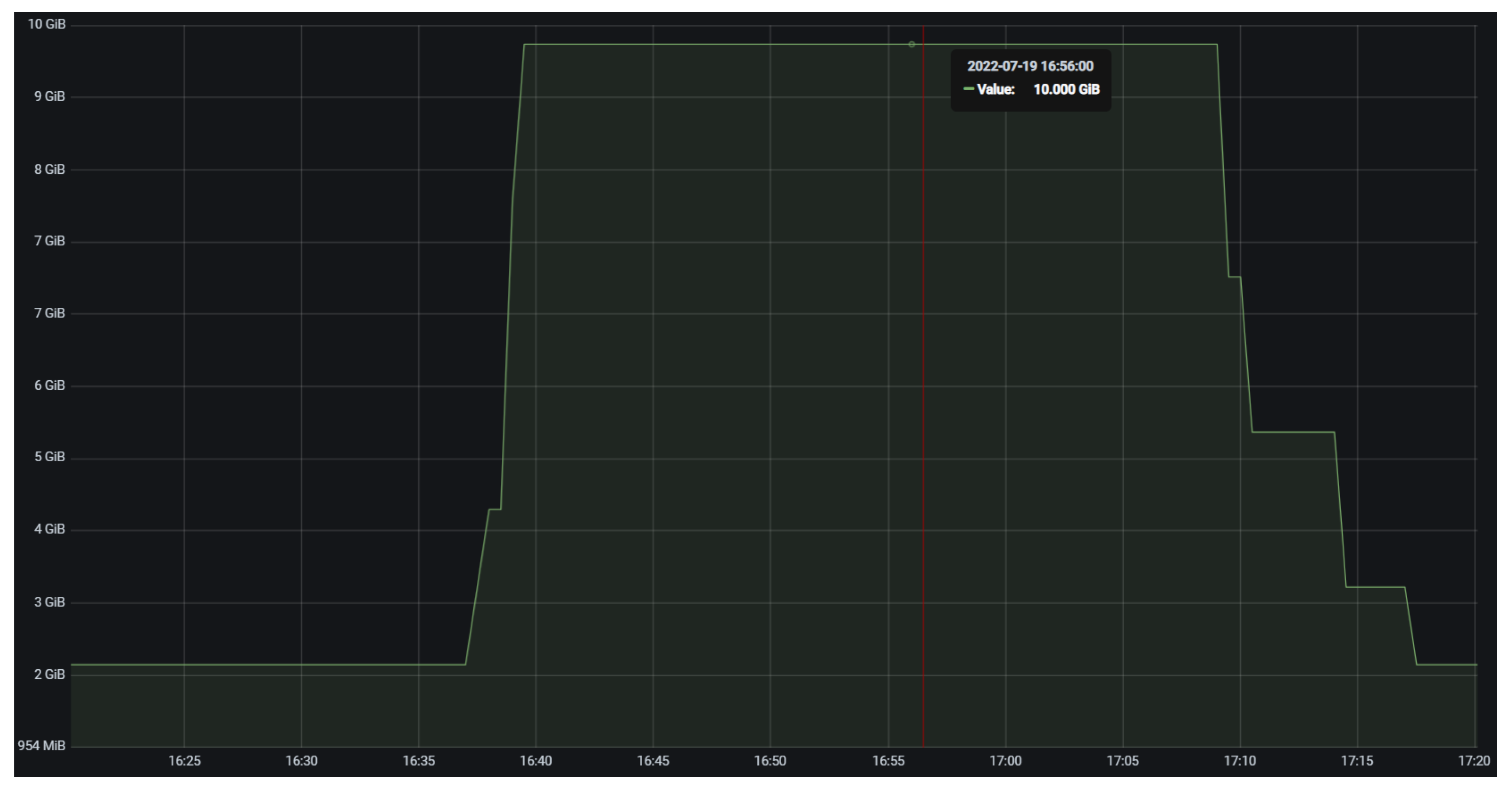The image size is (1512, 791).
Task: Click the green Value series marker in tooltip
Action: tap(969, 89)
